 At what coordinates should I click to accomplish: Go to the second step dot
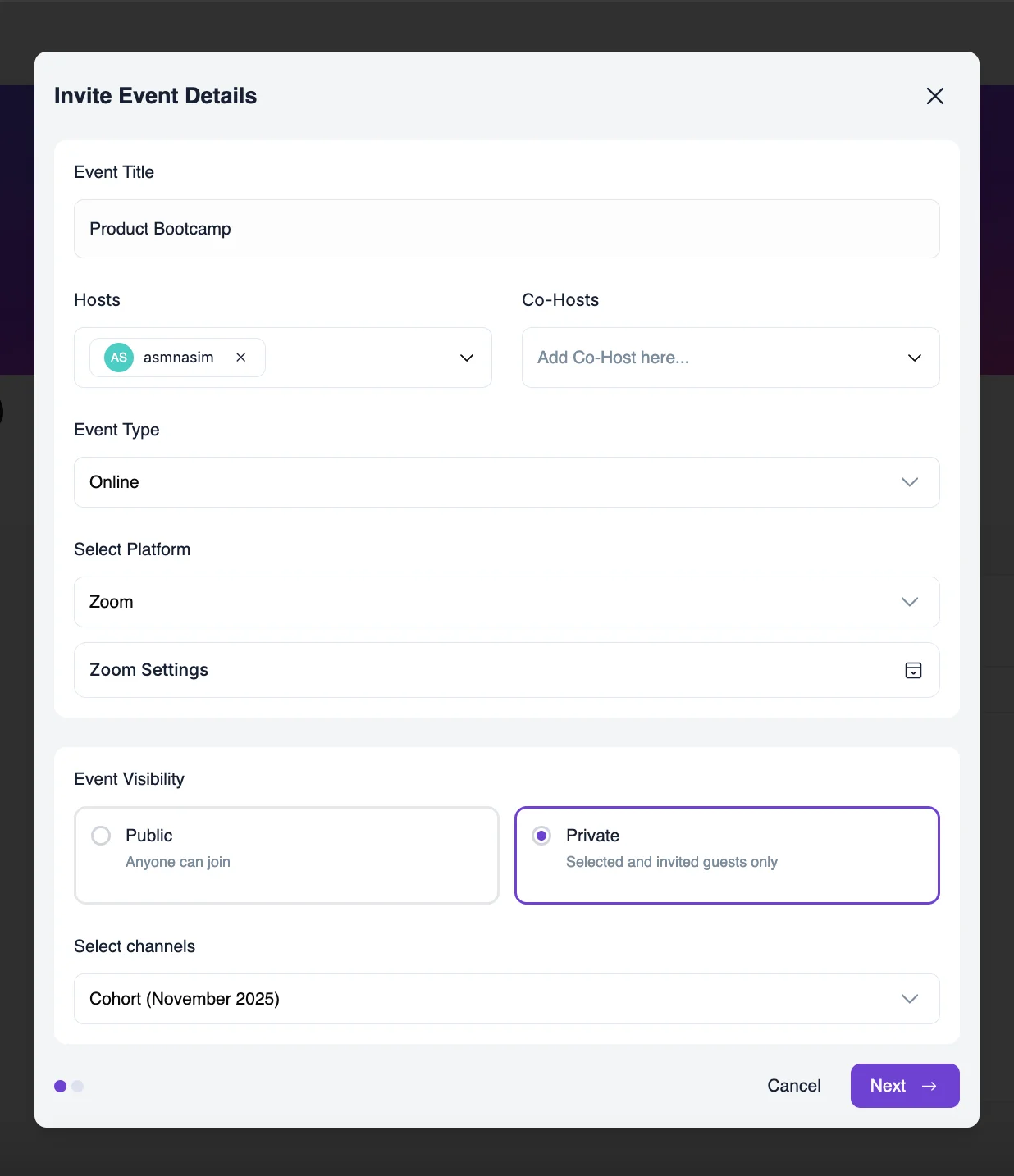click(78, 1086)
